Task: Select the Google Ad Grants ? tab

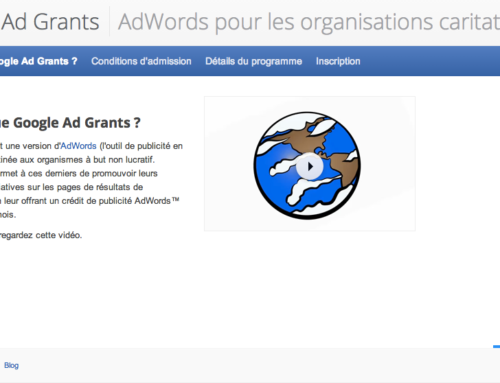Action: tap(38, 61)
